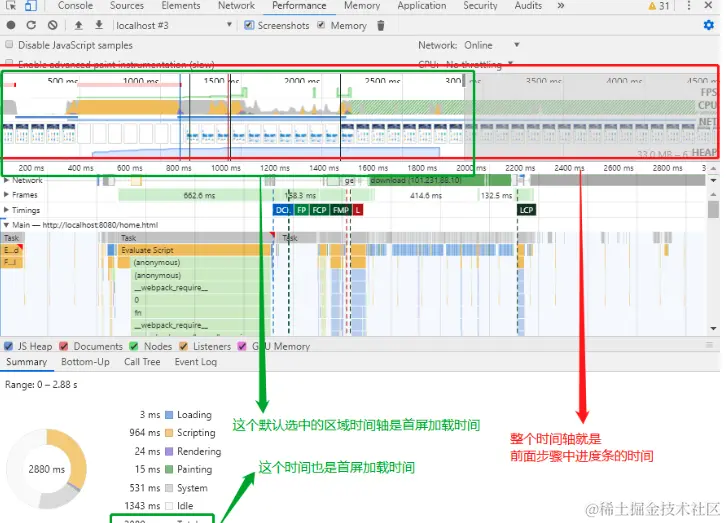726x523 pixels.
Task: Click flame chart scroll-down arrow
Action: point(713,329)
